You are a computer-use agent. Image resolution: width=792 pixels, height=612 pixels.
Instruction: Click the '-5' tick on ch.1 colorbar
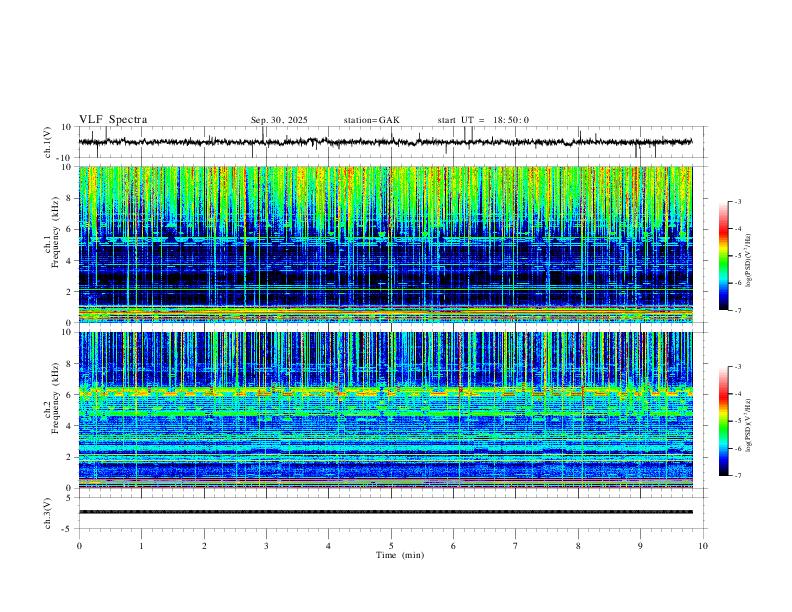[737, 256]
